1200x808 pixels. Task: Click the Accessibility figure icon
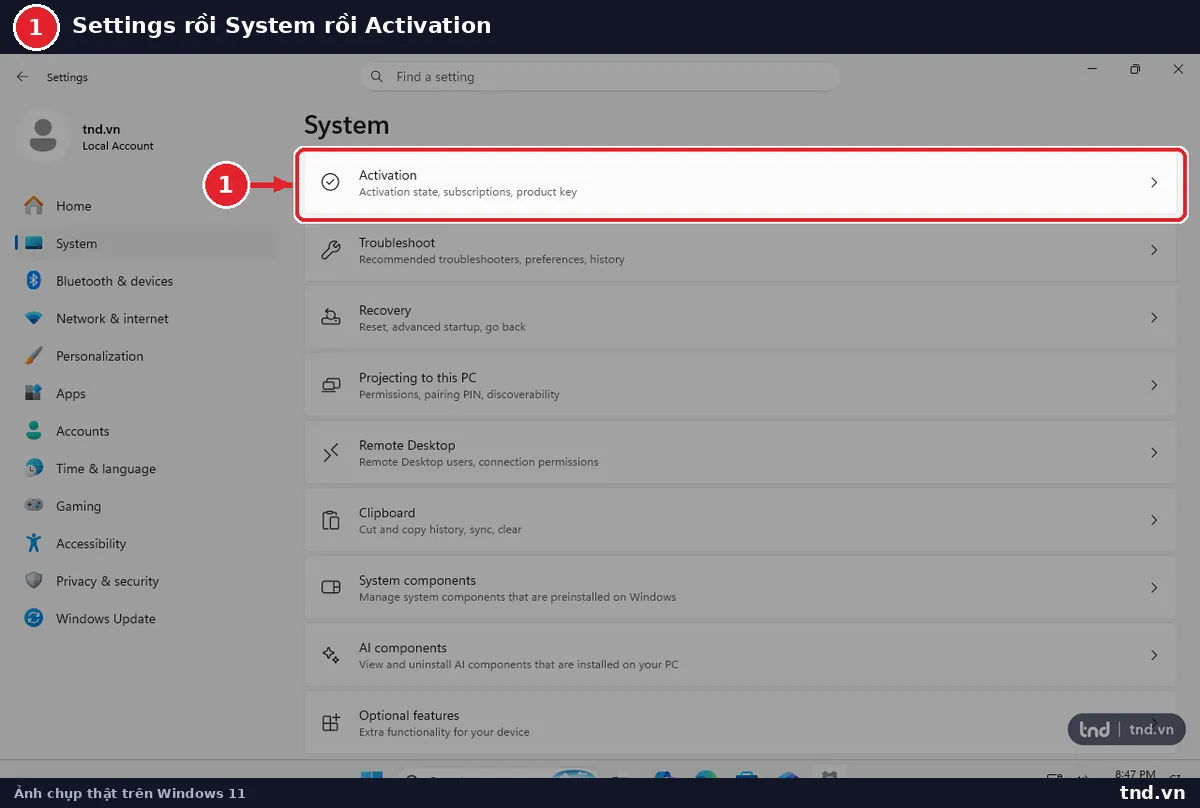34,543
